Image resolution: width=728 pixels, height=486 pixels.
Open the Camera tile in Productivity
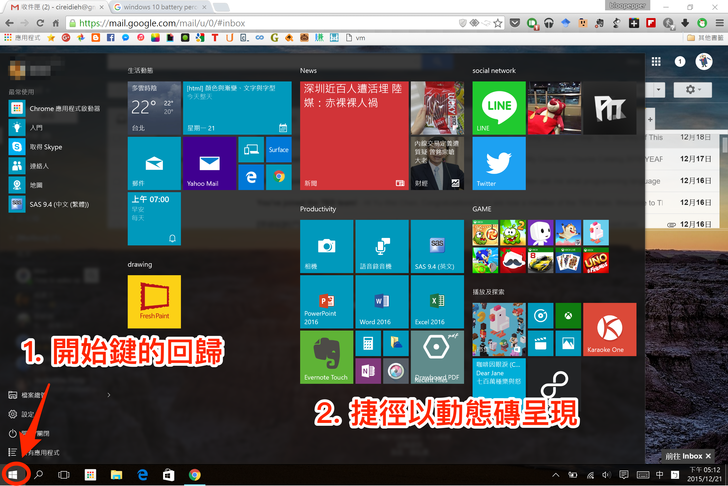click(326, 246)
